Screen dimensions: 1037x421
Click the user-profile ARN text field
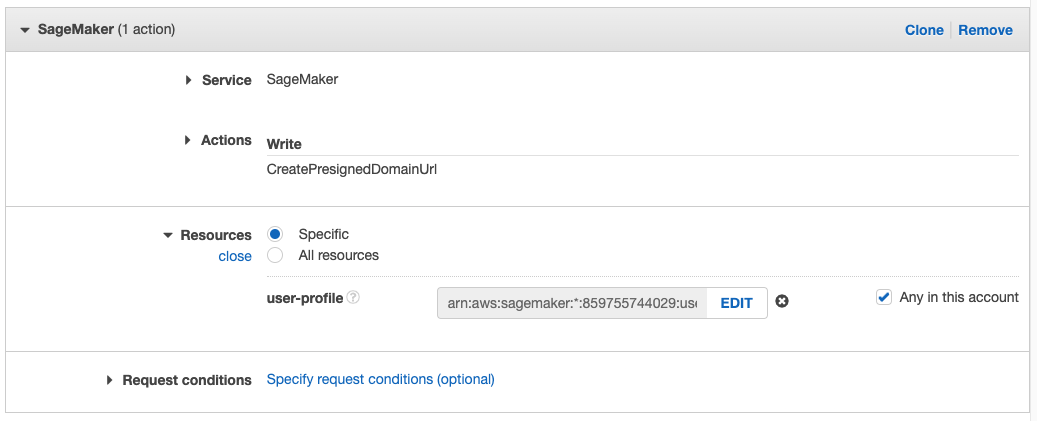[x=572, y=303]
